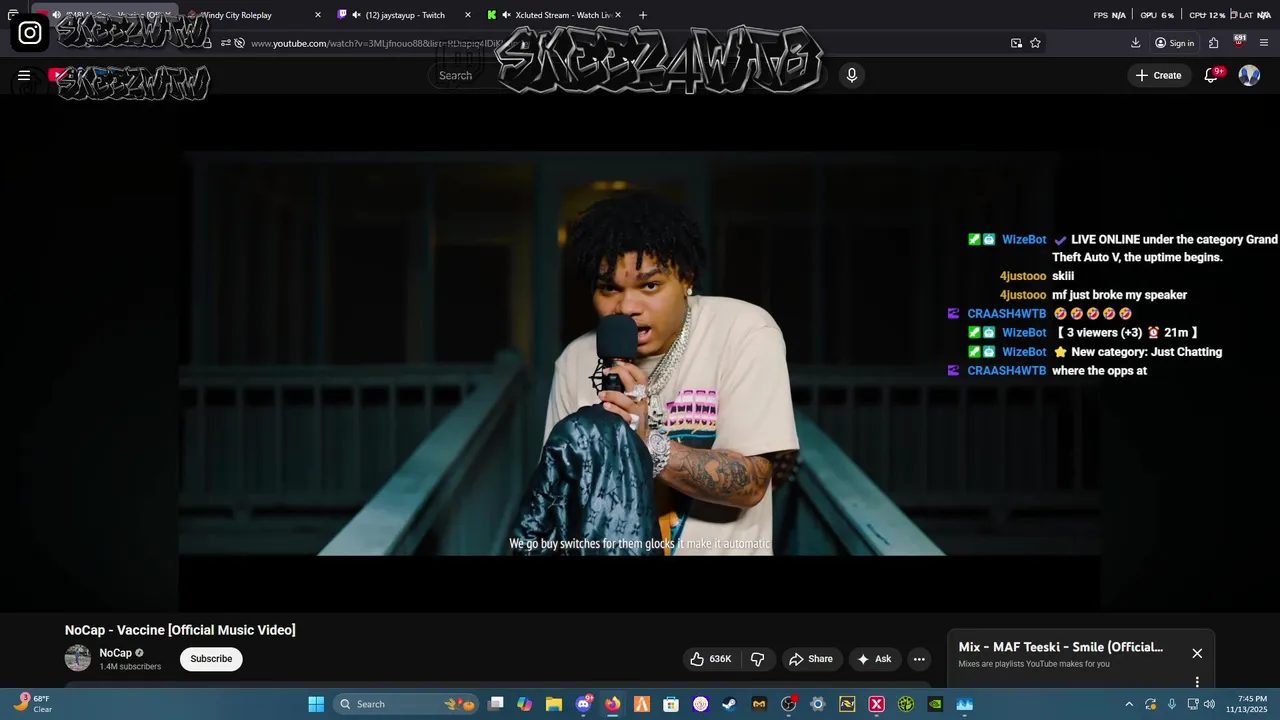The height and width of the screenshot is (720, 1280).
Task: Share the video
Action: [x=811, y=659]
